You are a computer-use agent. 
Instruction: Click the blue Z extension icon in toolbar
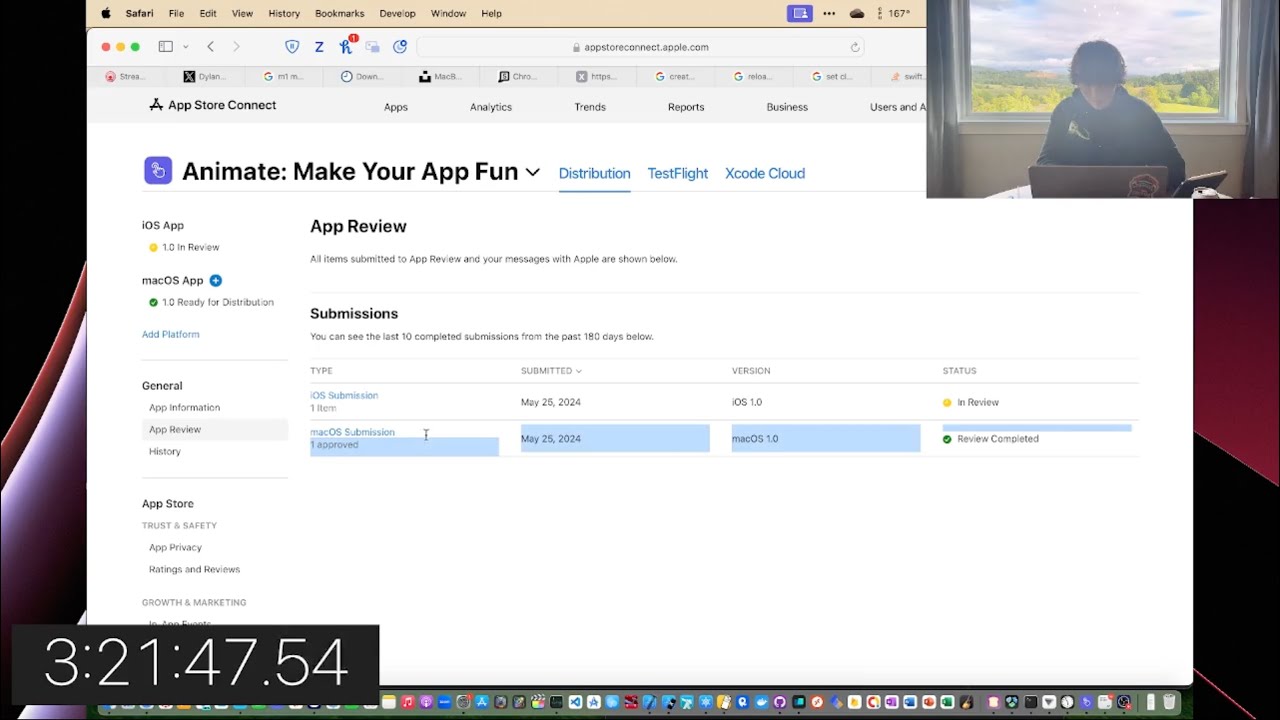tap(319, 47)
